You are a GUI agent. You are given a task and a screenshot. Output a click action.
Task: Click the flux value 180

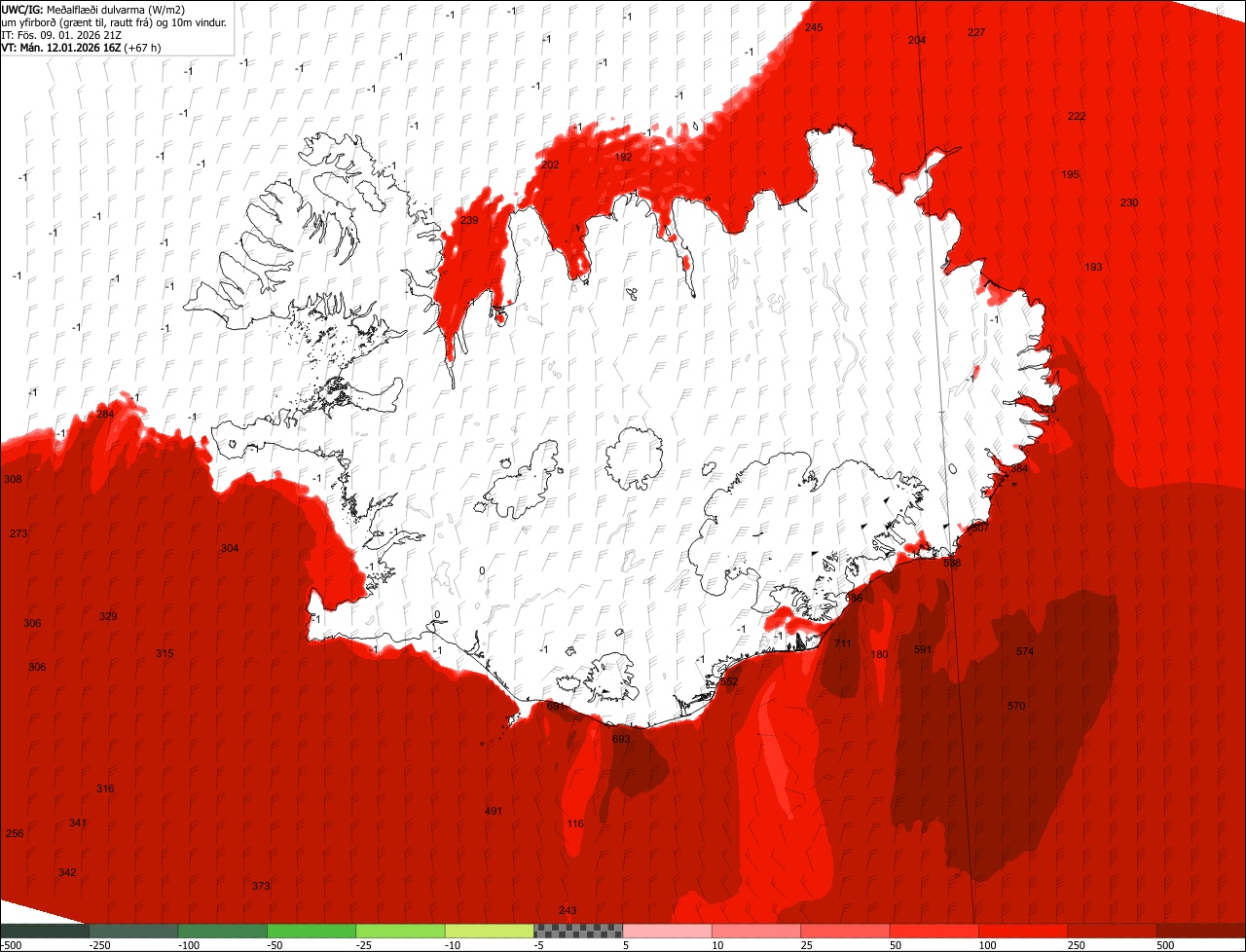pos(880,654)
